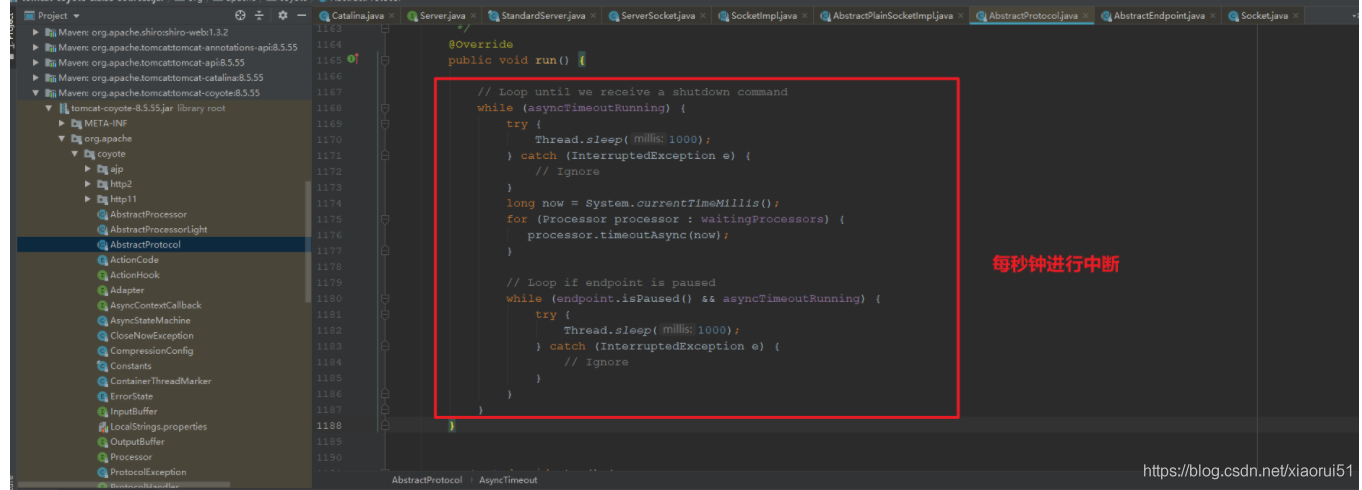Toggle fold marker at while loop line 1168

tap(385, 108)
